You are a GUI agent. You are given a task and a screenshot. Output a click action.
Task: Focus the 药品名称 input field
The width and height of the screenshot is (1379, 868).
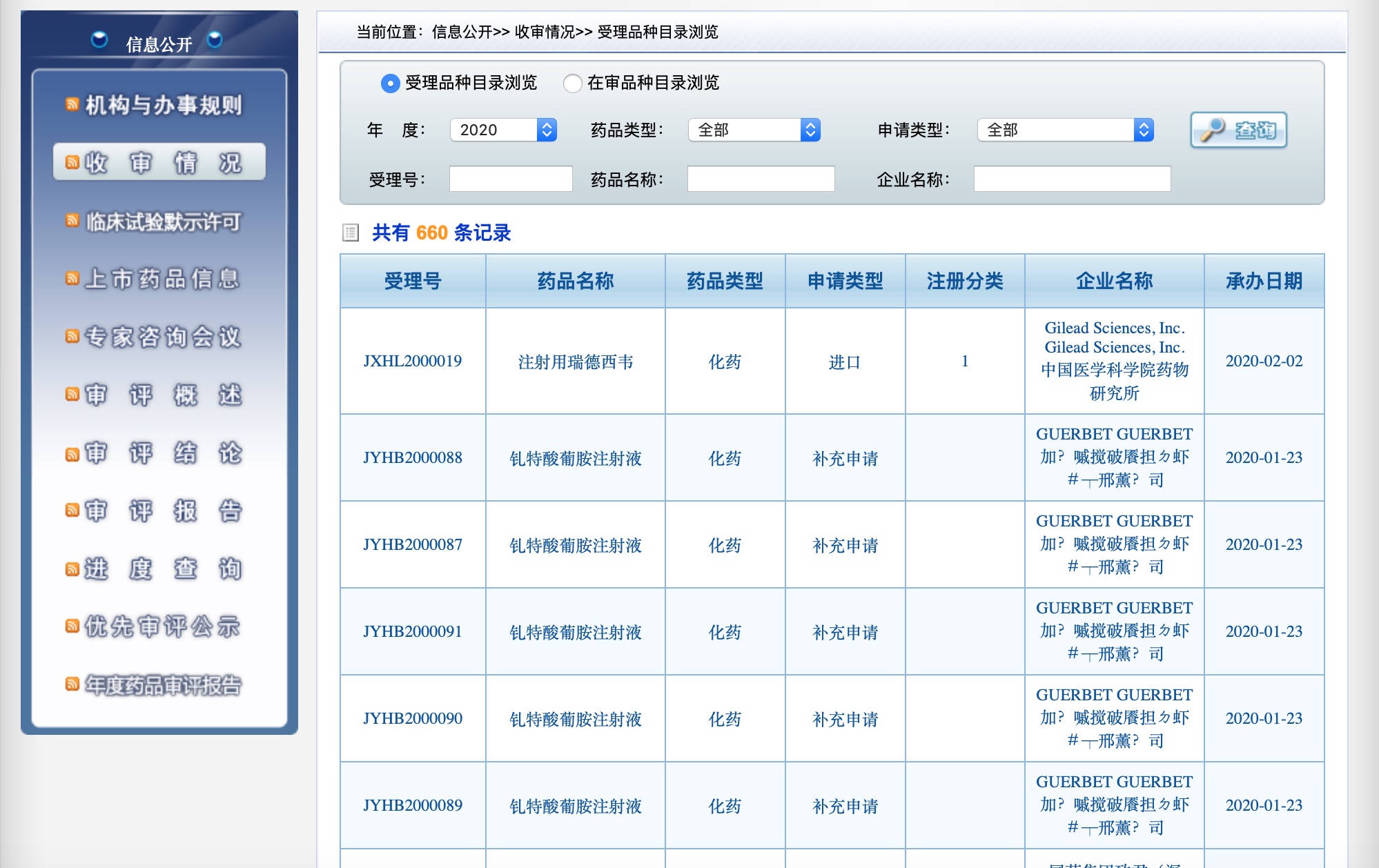coord(761,179)
